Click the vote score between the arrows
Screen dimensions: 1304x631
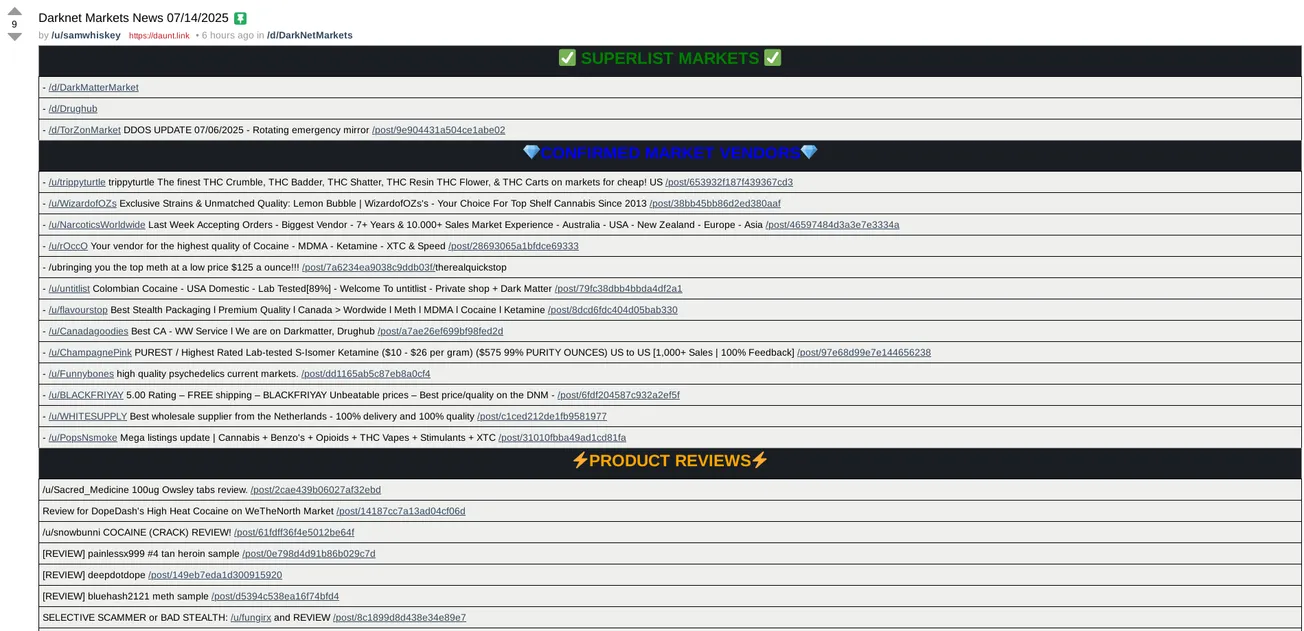[14, 22]
